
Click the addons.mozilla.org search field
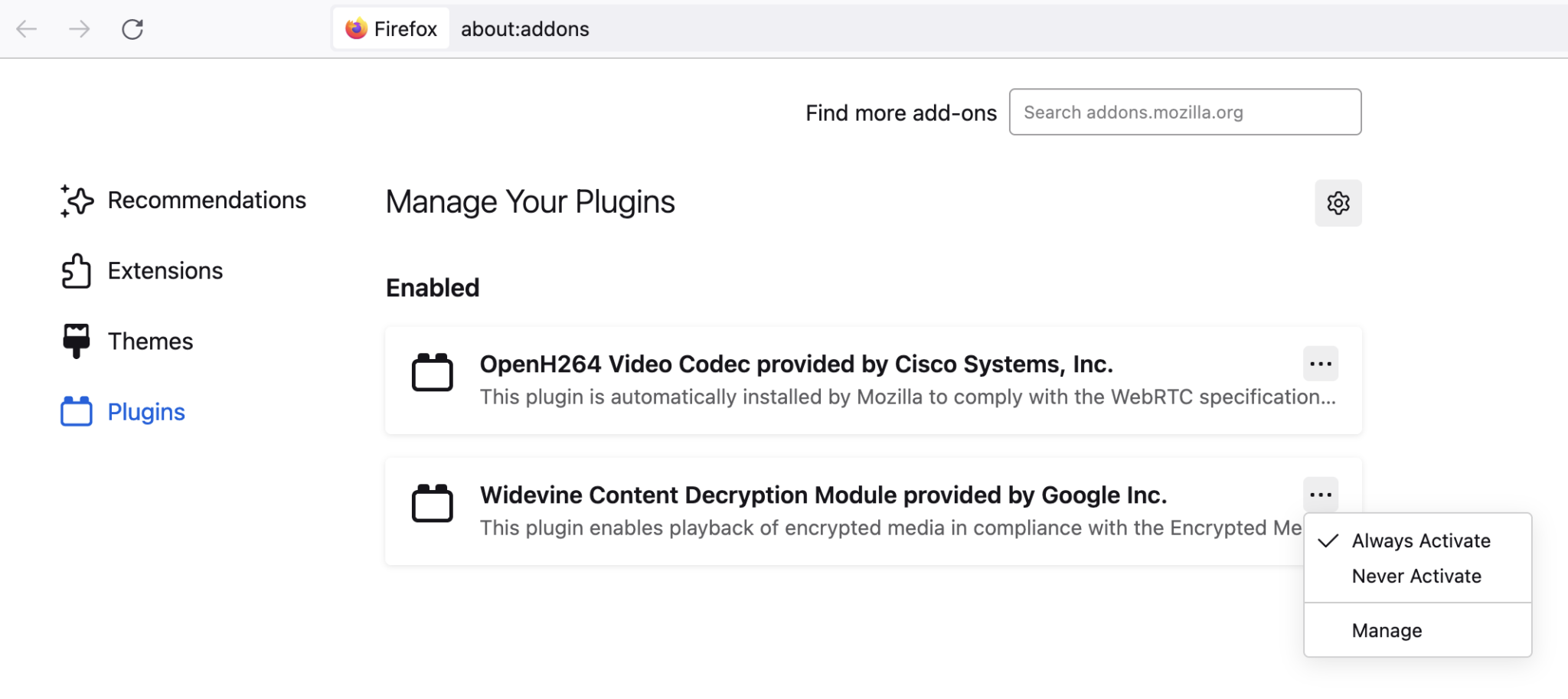point(1184,112)
